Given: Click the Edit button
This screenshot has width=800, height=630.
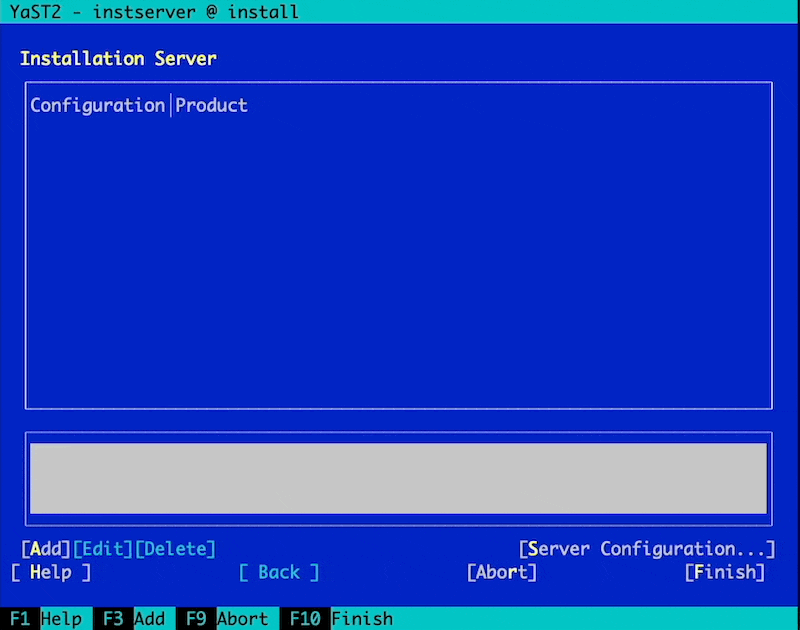Looking at the screenshot, I should pos(103,549).
